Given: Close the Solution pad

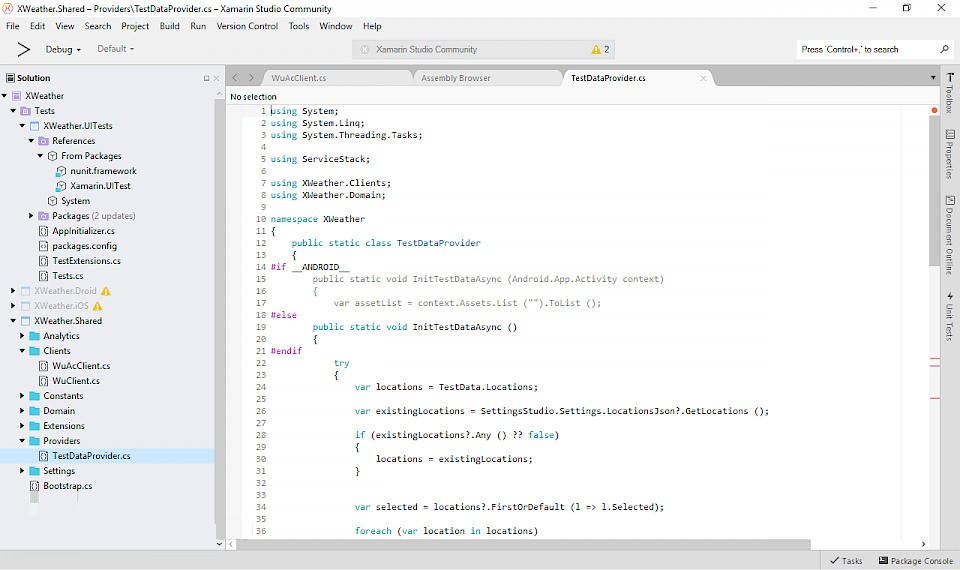Looking at the screenshot, I should (x=216, y=78).
